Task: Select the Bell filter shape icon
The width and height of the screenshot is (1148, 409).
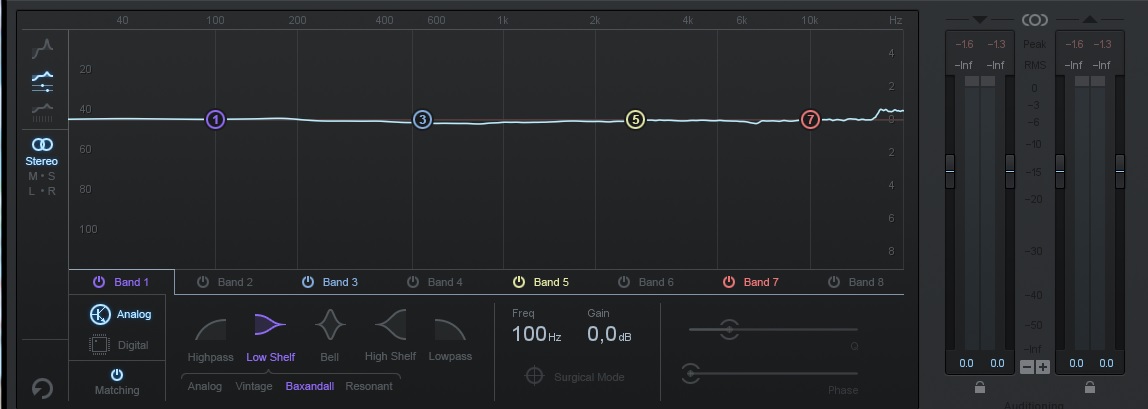Action: pyautogui.click(x=330, y=325)
